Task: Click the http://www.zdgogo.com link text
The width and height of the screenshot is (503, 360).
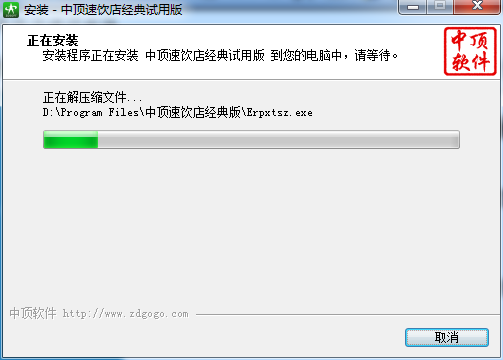Action: [125, 314]
